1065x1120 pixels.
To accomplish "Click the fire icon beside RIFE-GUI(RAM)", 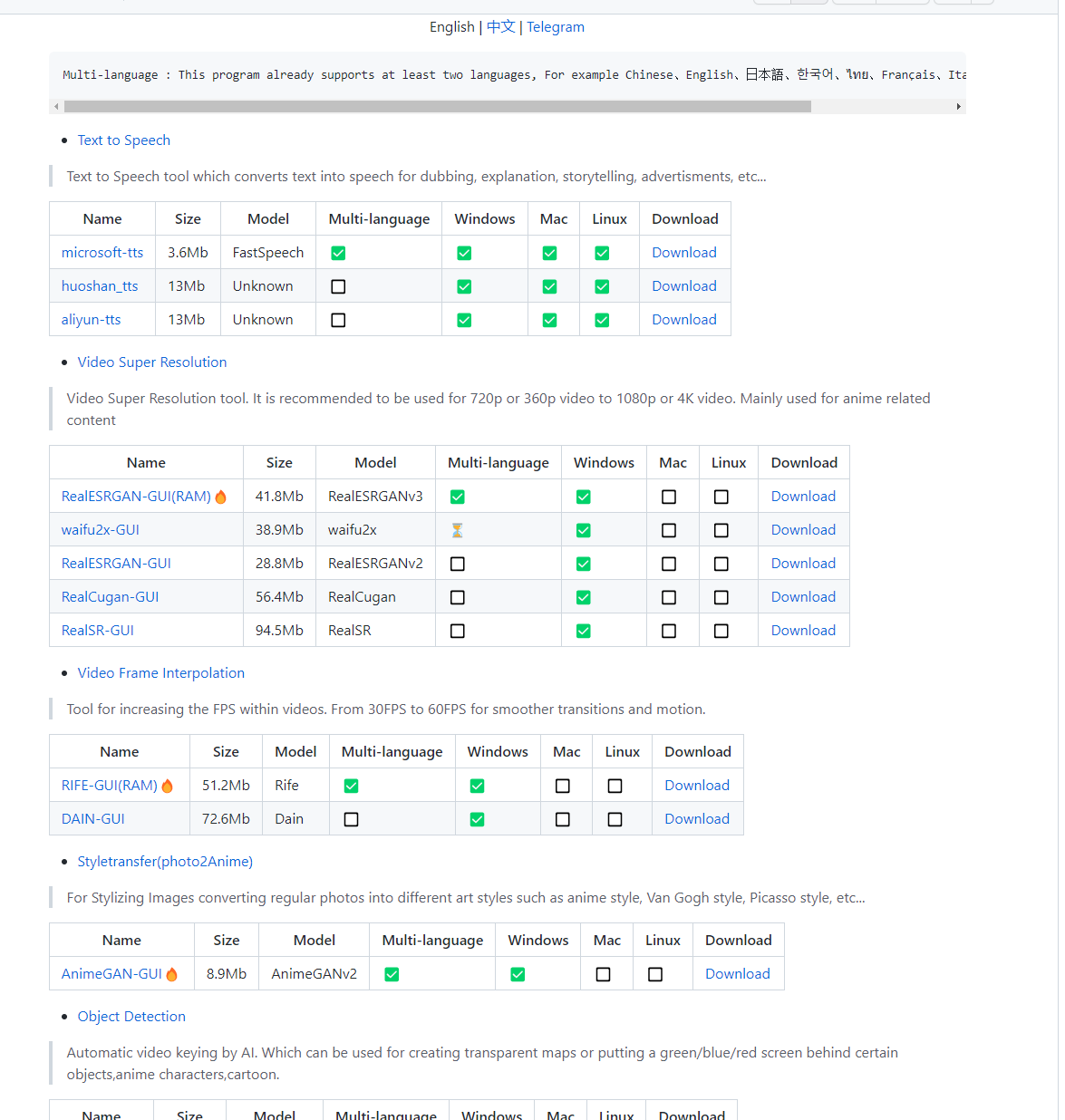I will tap(168, 786).
